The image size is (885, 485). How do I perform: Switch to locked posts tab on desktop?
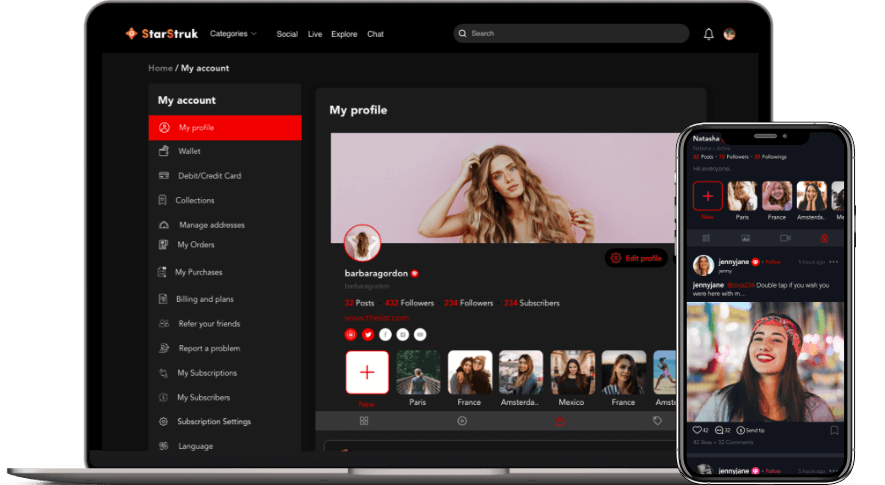pos(560,421)
